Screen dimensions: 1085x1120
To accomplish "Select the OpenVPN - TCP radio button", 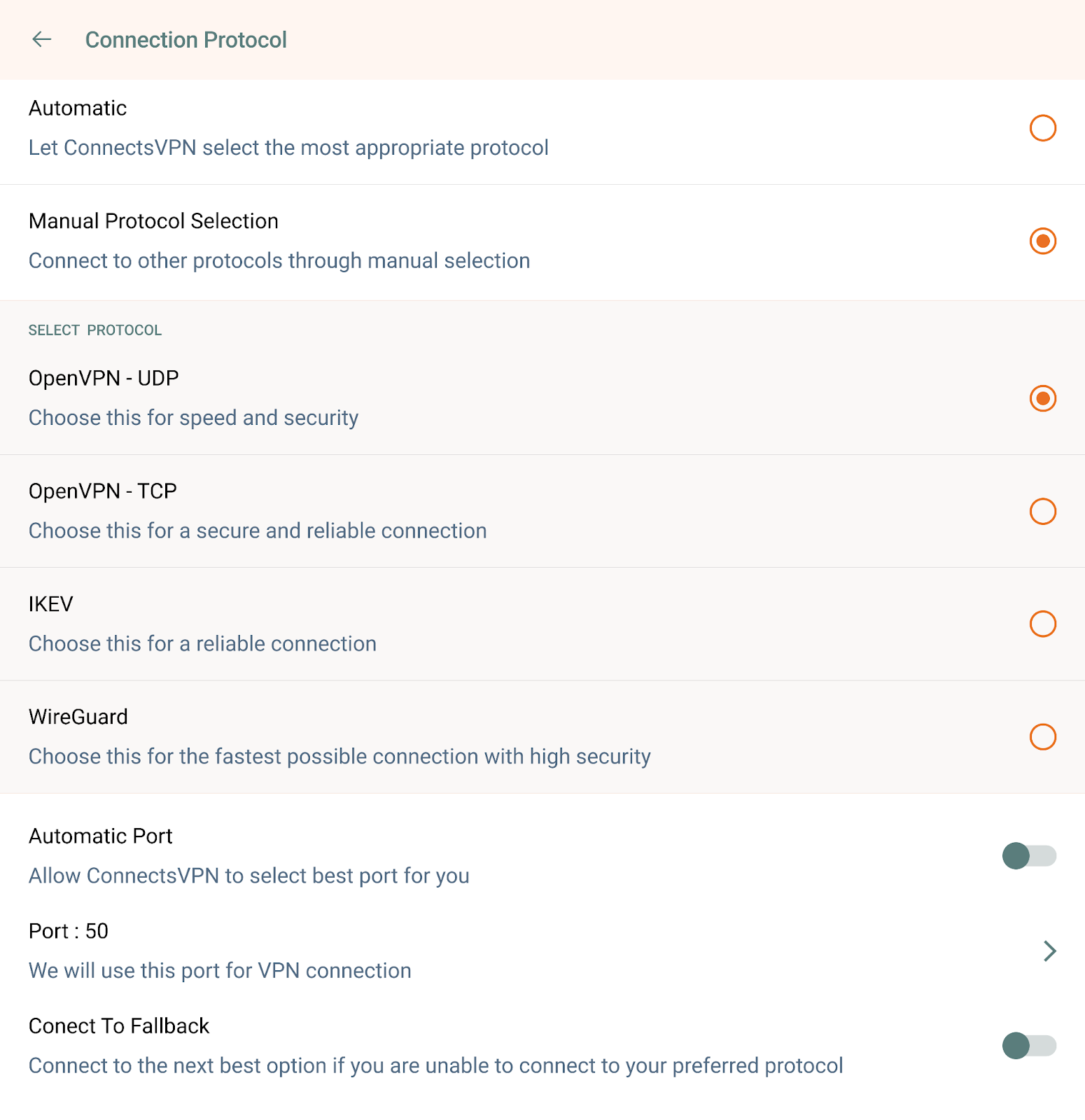I will [x=1042, y=512].
